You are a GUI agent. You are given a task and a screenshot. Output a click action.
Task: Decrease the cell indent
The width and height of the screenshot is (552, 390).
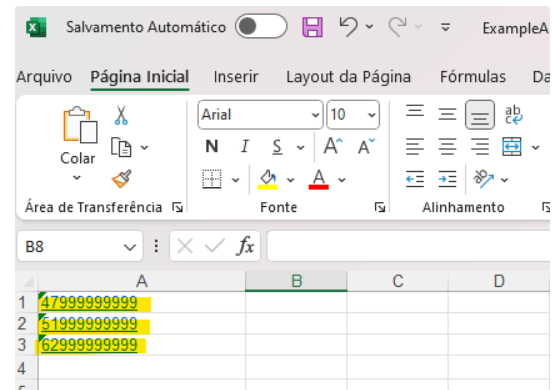tap(415, 179)
